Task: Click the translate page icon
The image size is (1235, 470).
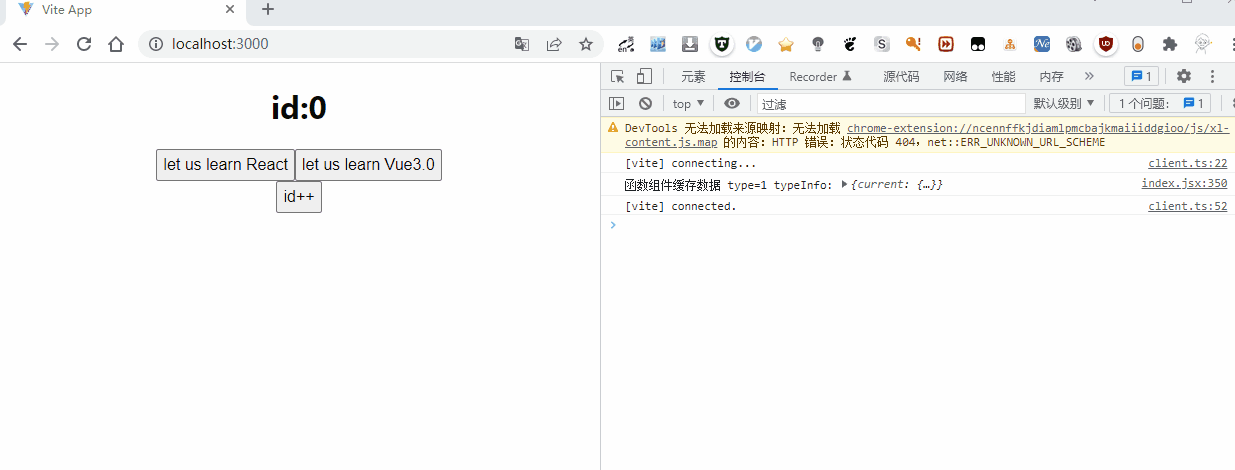Action: (x=522, y=44)
